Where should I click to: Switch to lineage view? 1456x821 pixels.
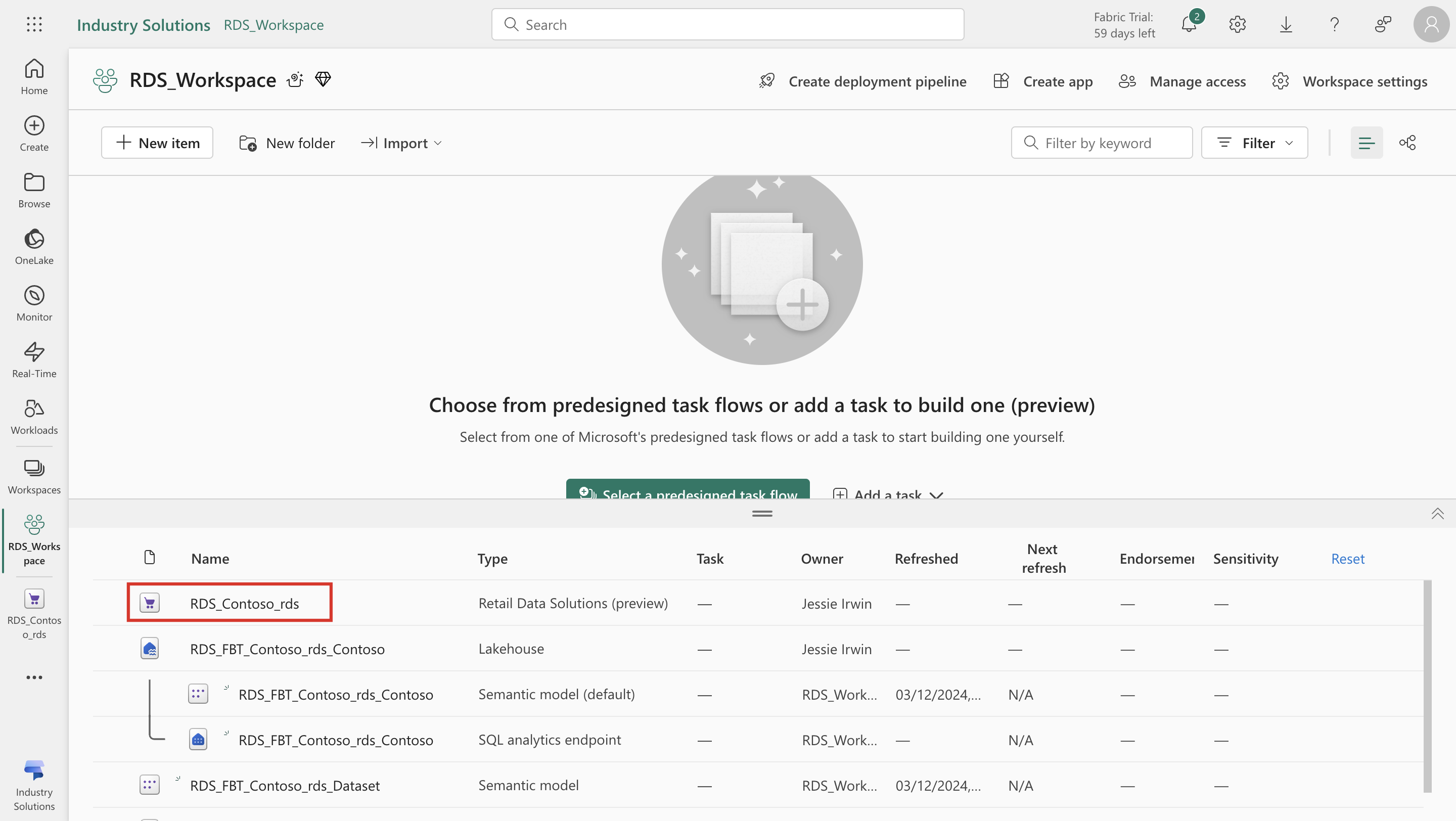click(1407, 143)
